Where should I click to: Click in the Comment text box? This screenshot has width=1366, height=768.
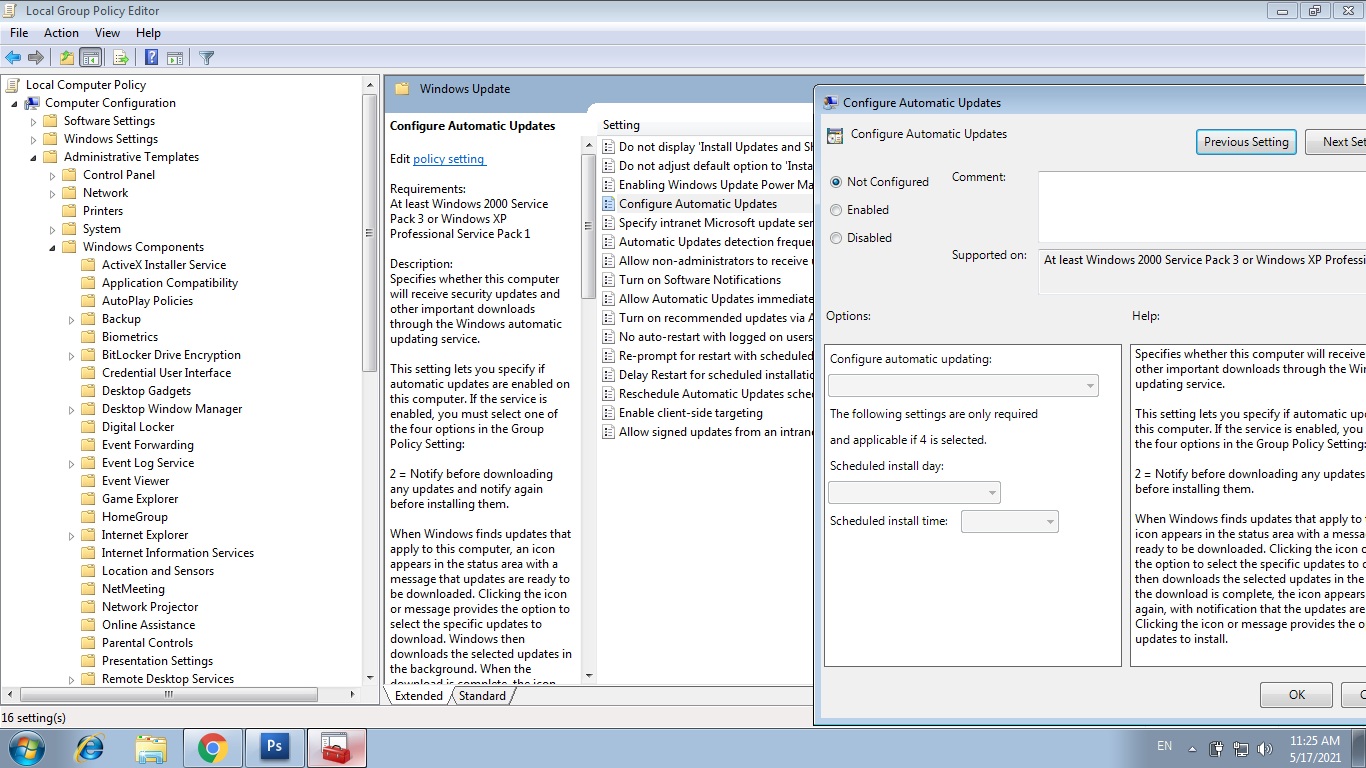[1202, 207]
